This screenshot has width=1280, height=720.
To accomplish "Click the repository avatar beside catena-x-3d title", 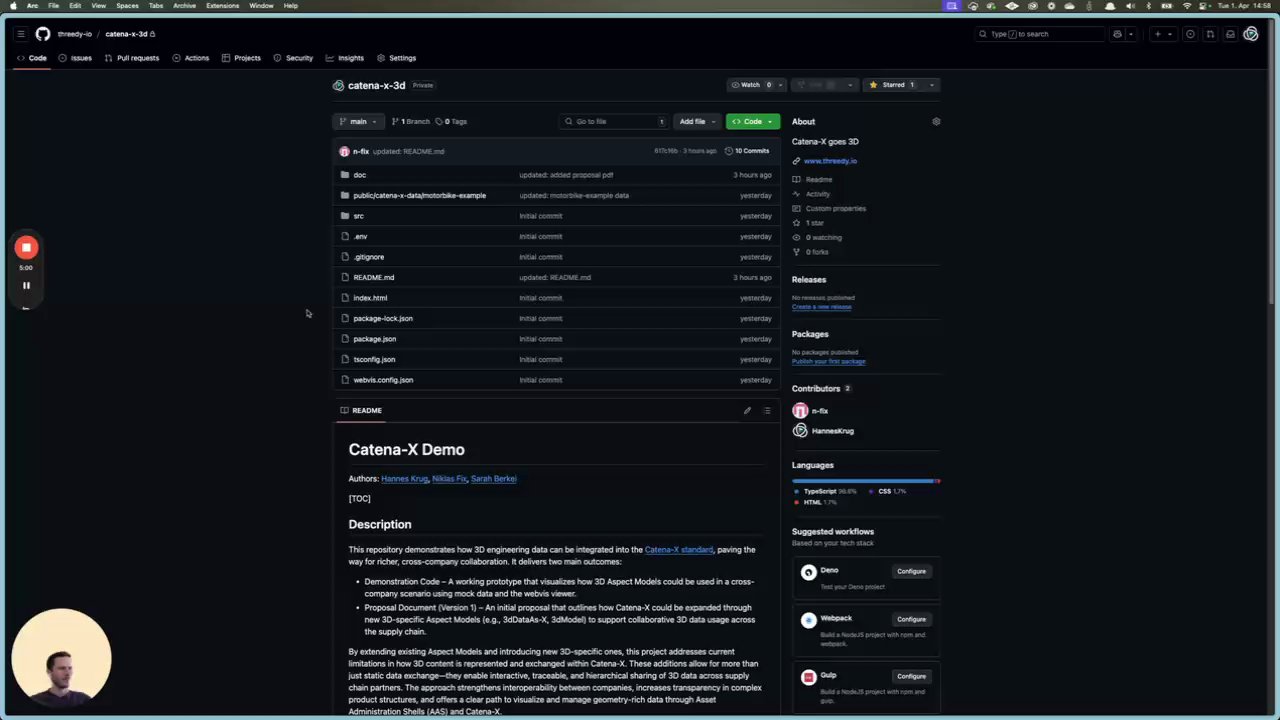I will [338, 86].
